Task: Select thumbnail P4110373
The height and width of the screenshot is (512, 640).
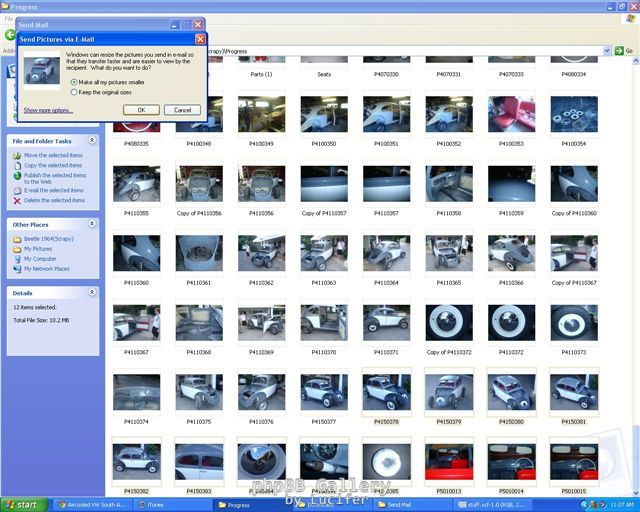Action: [x=574, y=323]
